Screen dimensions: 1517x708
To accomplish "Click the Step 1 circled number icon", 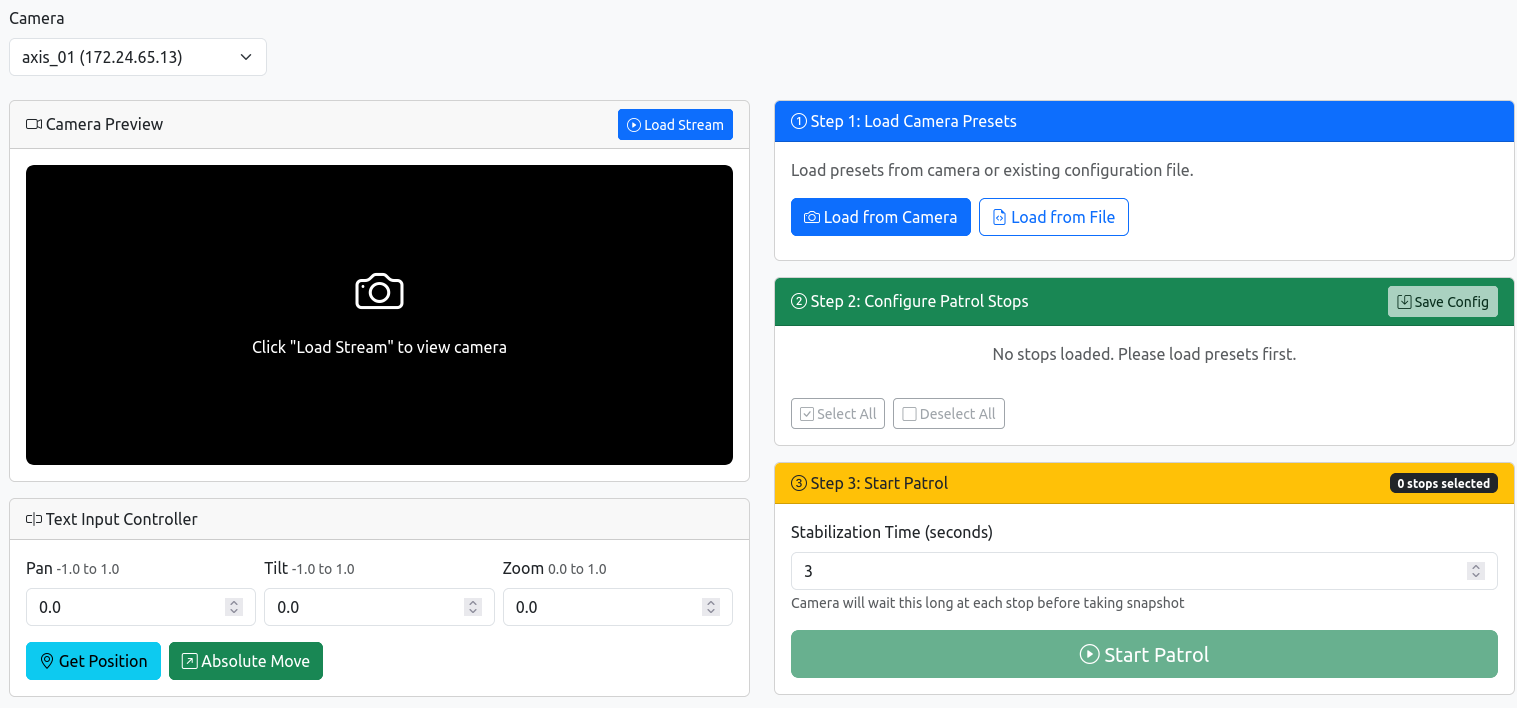I will tap(799, 122).
